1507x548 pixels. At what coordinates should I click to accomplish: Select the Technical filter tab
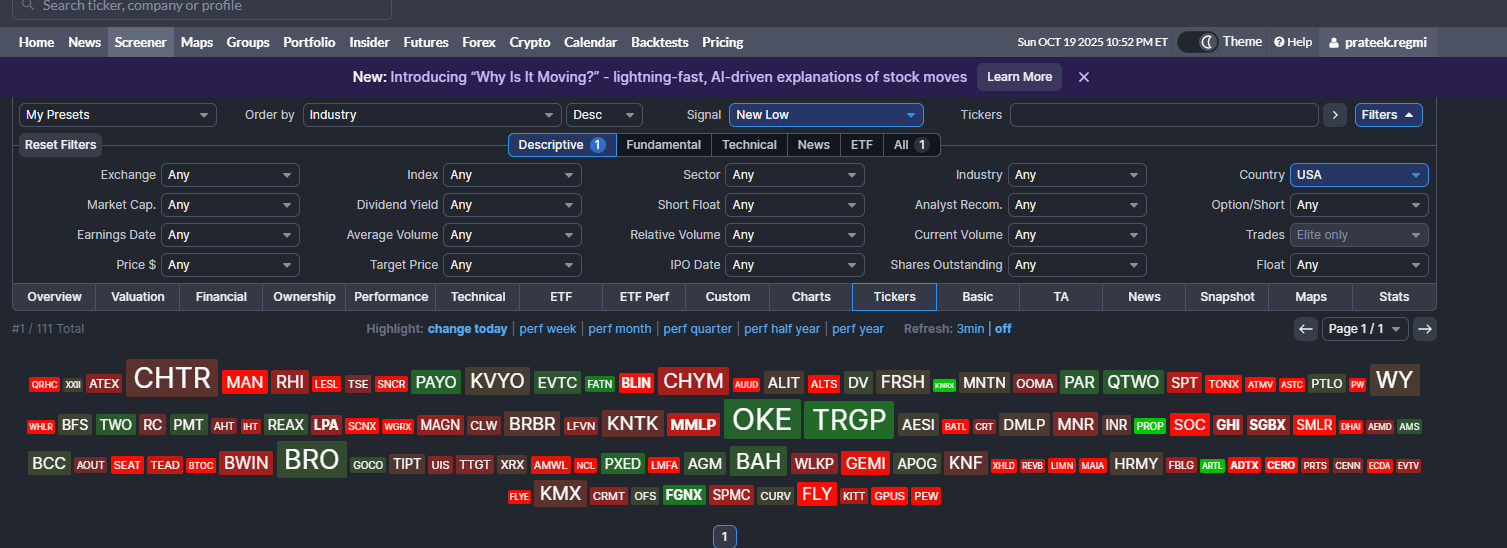point(749,145)
